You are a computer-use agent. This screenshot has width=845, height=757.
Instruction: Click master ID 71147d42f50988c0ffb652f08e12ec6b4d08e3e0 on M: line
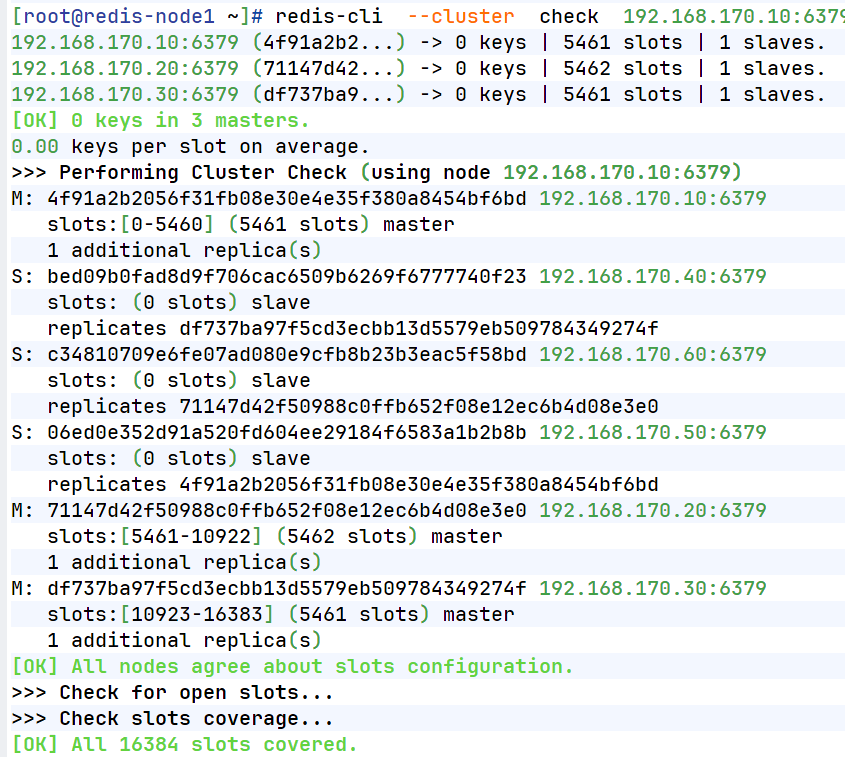click(x=287, y=511)
